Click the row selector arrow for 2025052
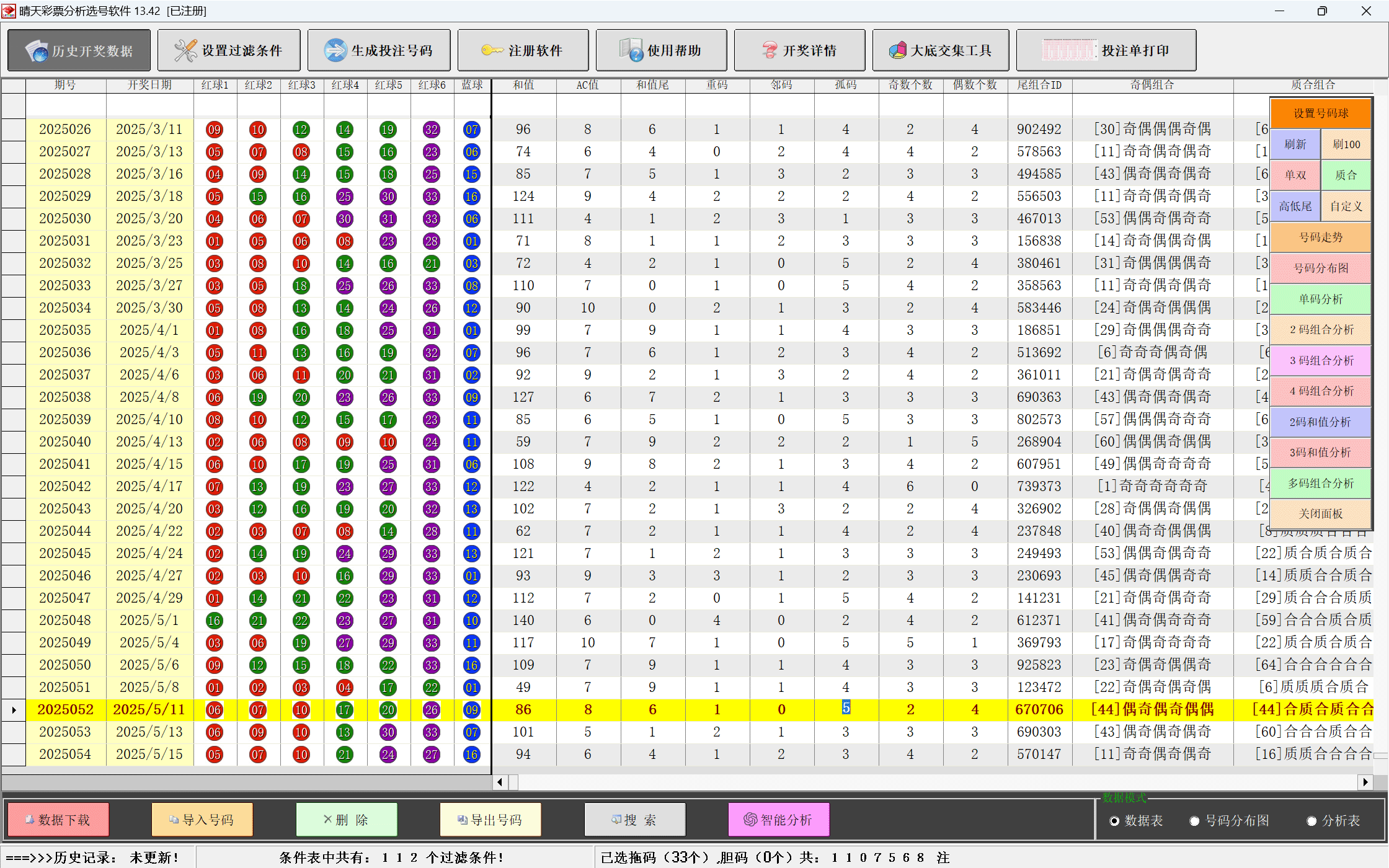The image size is (1389, 868). point(14,710)
